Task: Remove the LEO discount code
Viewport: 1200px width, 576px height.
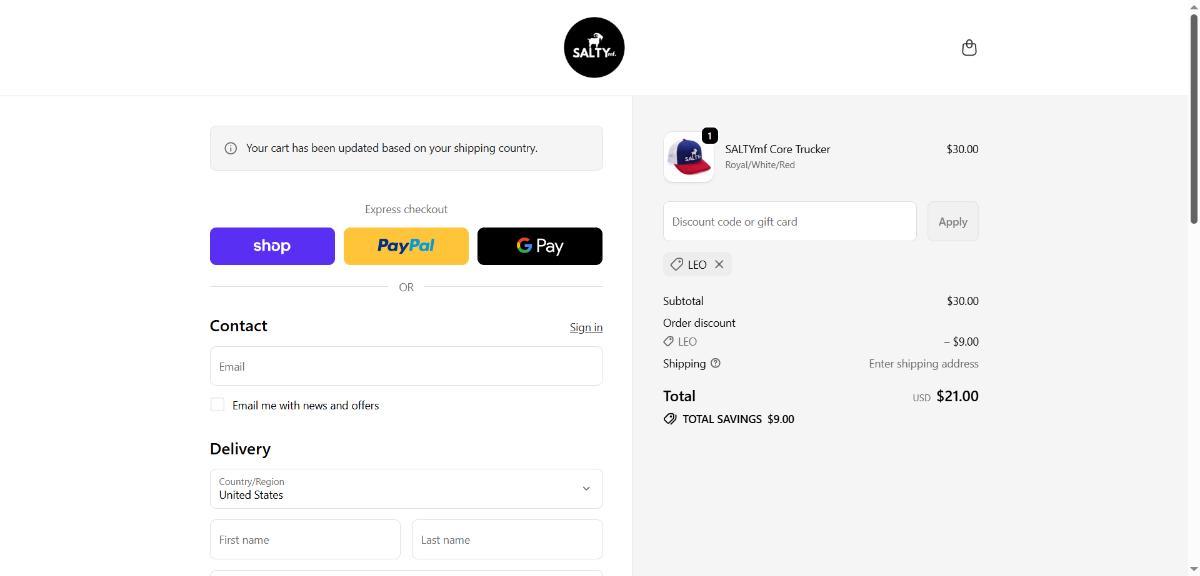Action: pyautogui.click(x=719, y=265)
